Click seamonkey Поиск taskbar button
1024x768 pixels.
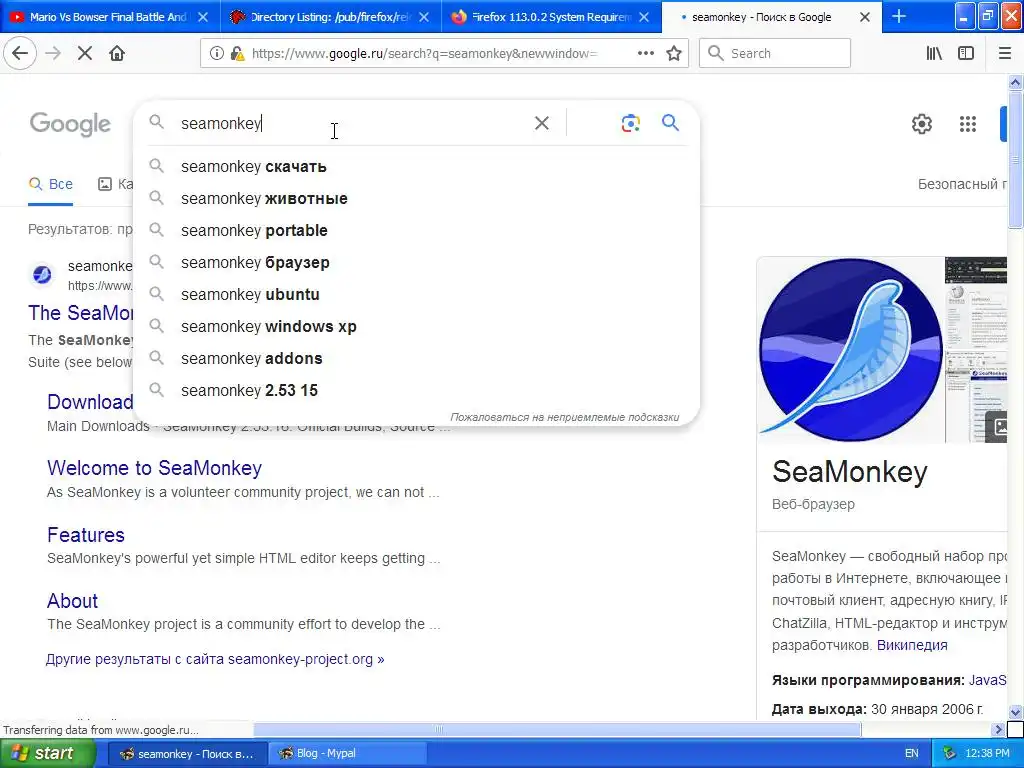point(187,754)
